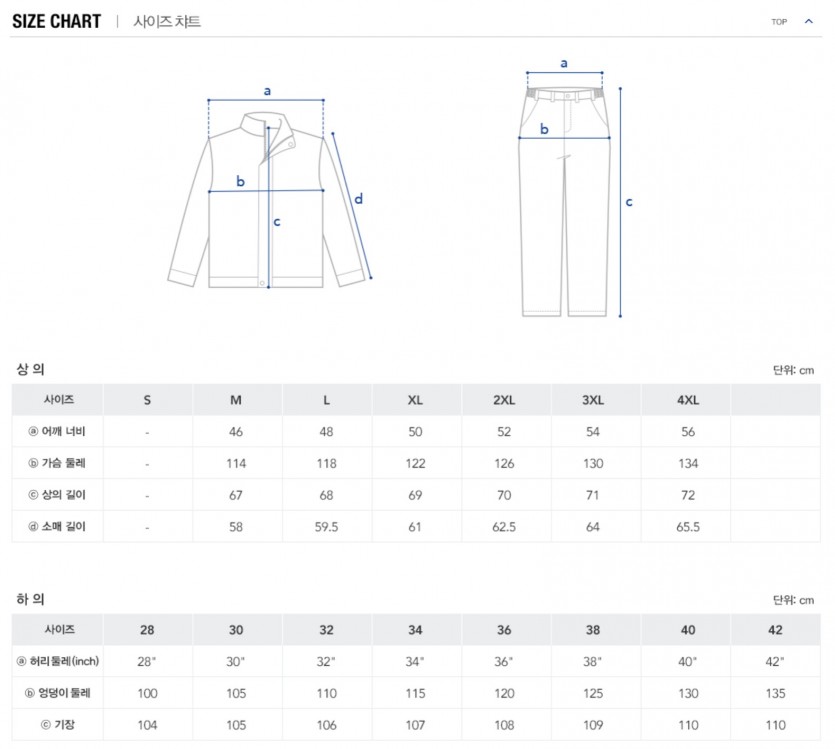Click the 가슴 둘레 row label
The width and height of the screenshot is (835, 749).
58,463
